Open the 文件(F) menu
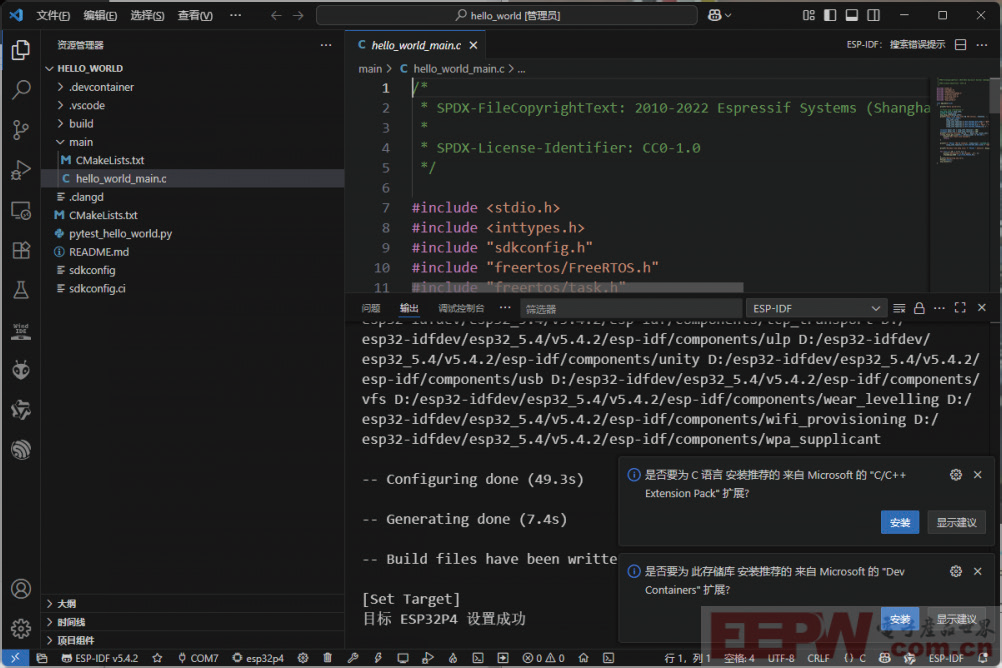 [54, 15]
